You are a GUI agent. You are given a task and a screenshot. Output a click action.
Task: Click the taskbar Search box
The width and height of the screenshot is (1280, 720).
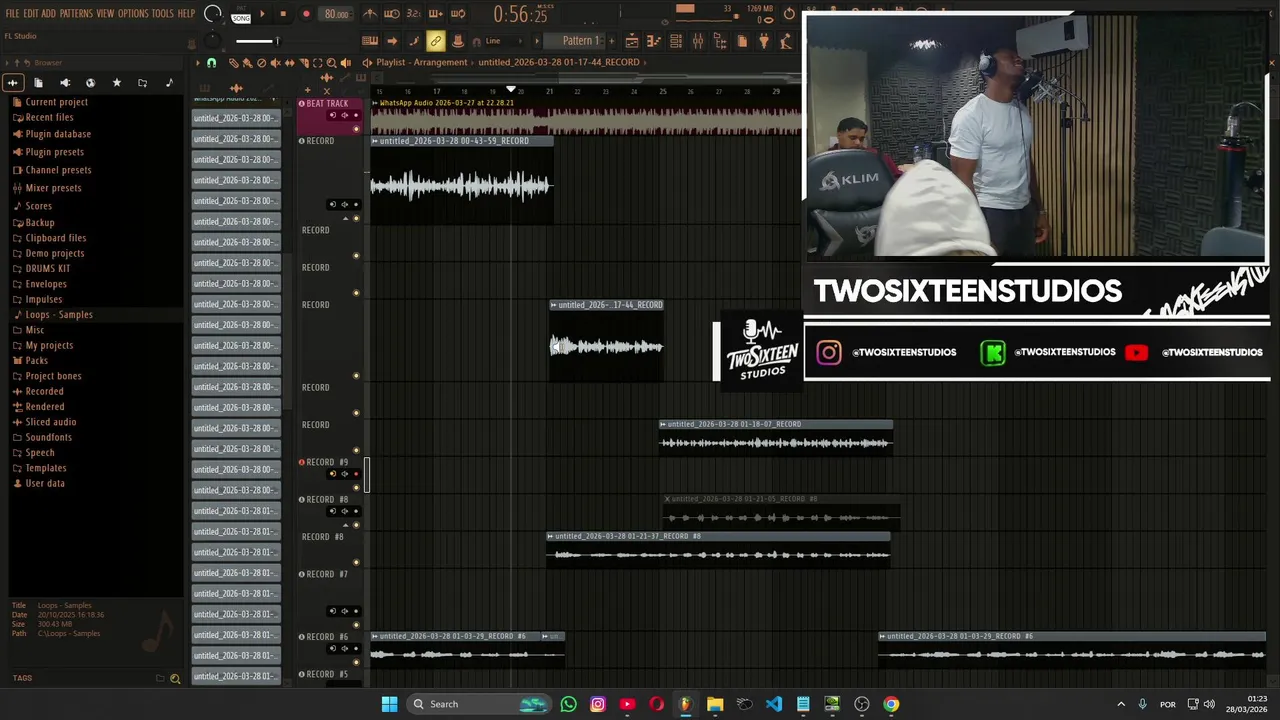coord(479,704)
